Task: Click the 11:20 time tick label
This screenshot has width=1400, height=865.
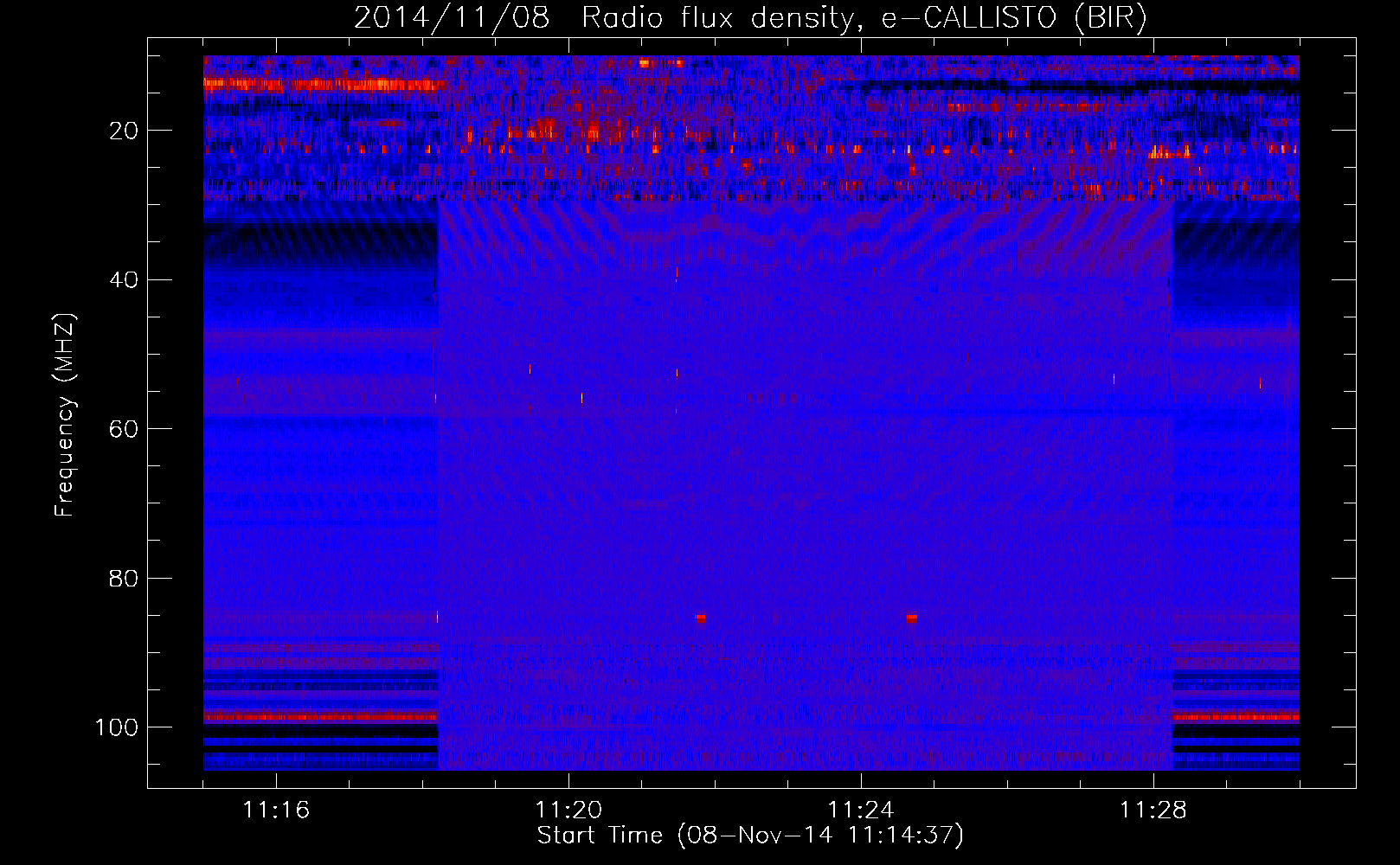Action: [x=568, y=811]
